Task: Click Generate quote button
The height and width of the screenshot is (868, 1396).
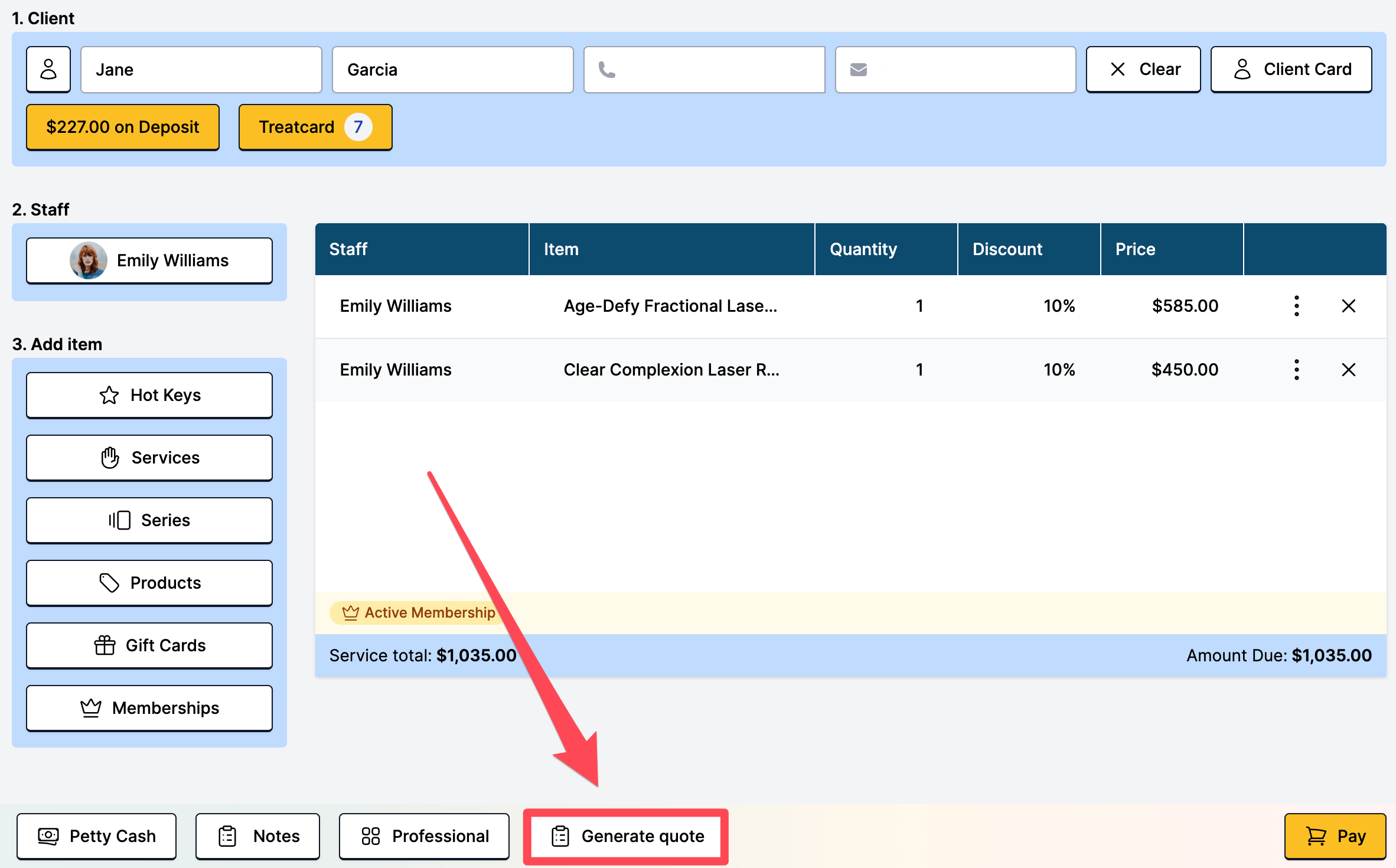Action: (x=626, y=836)
